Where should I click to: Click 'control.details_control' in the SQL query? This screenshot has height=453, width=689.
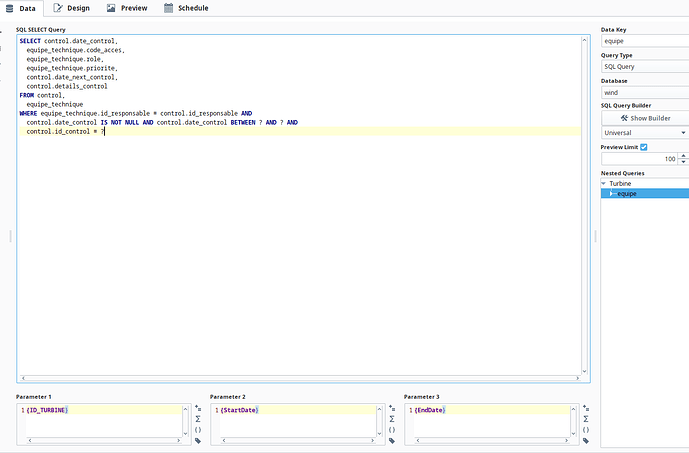pyautogui.click(x=67, y=86)
